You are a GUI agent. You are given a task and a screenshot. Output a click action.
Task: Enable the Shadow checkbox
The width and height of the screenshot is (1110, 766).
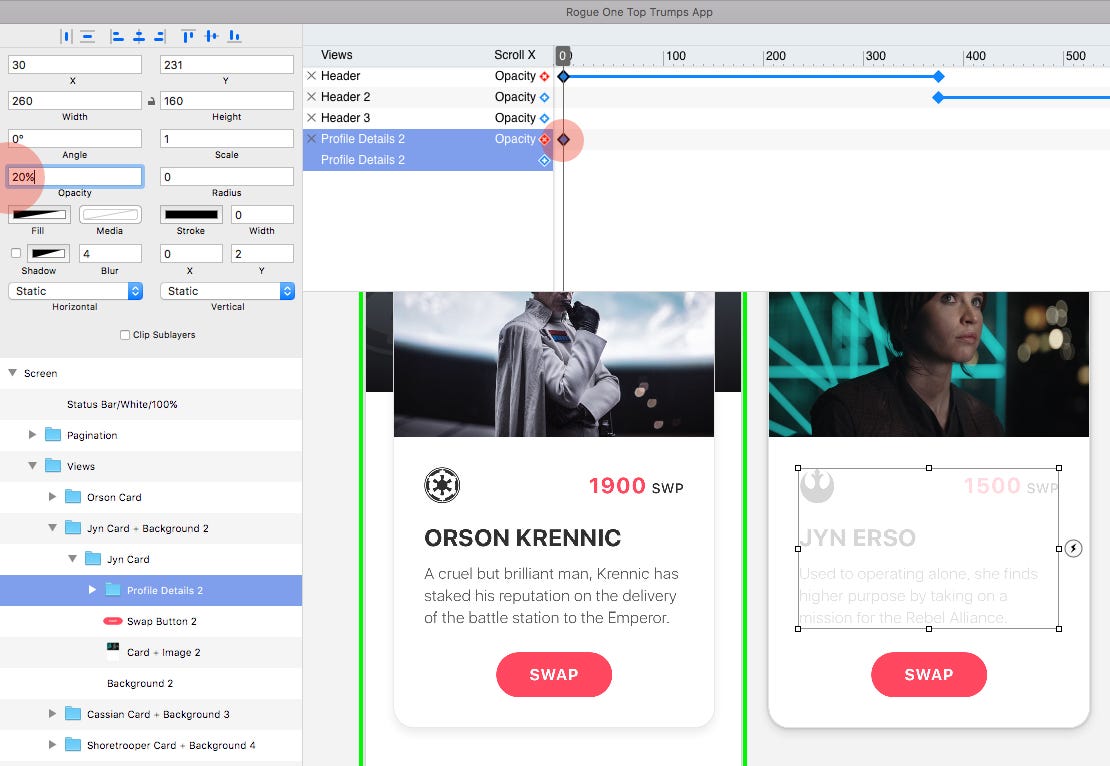(x=16, y=253)
